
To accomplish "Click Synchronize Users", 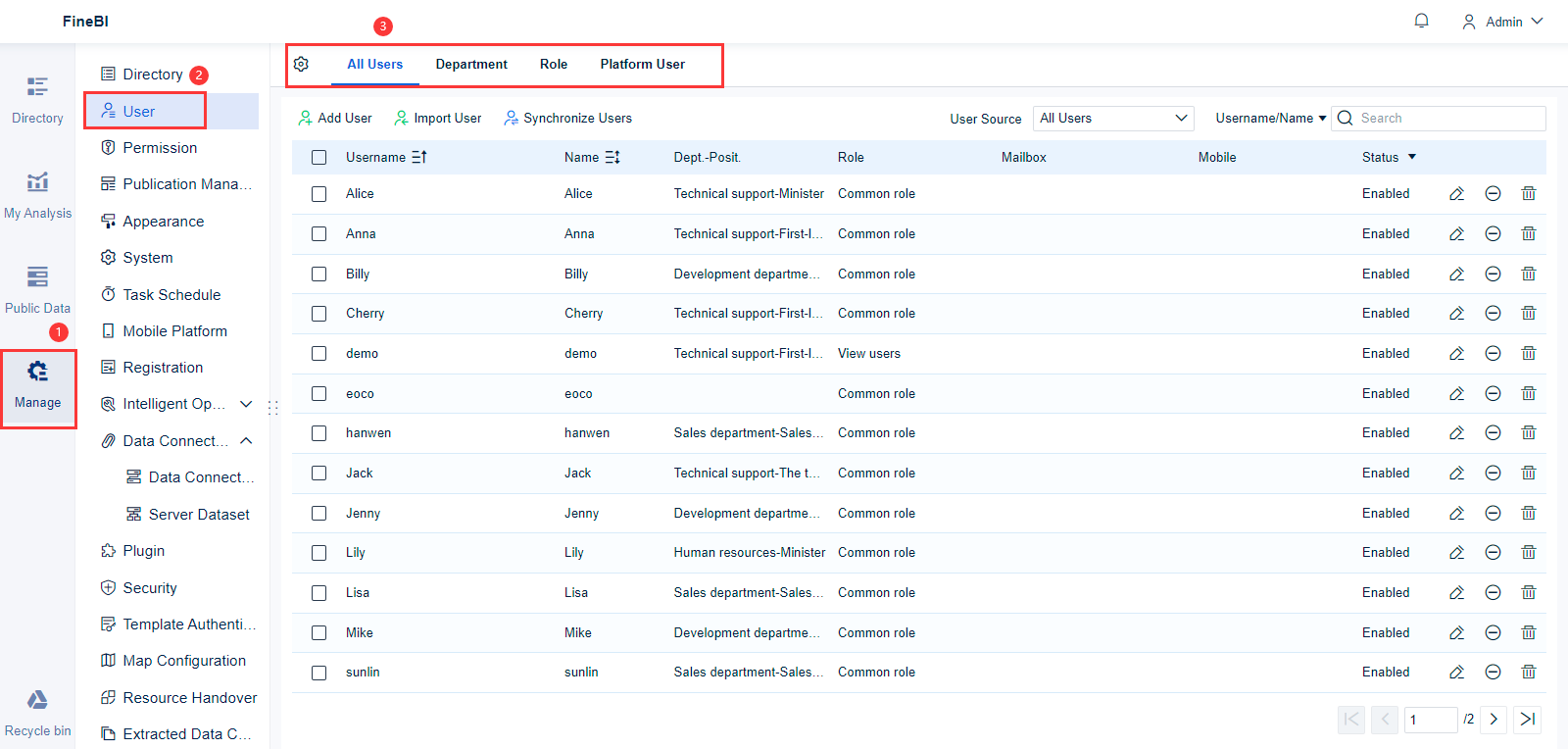I will click(568, 118).
